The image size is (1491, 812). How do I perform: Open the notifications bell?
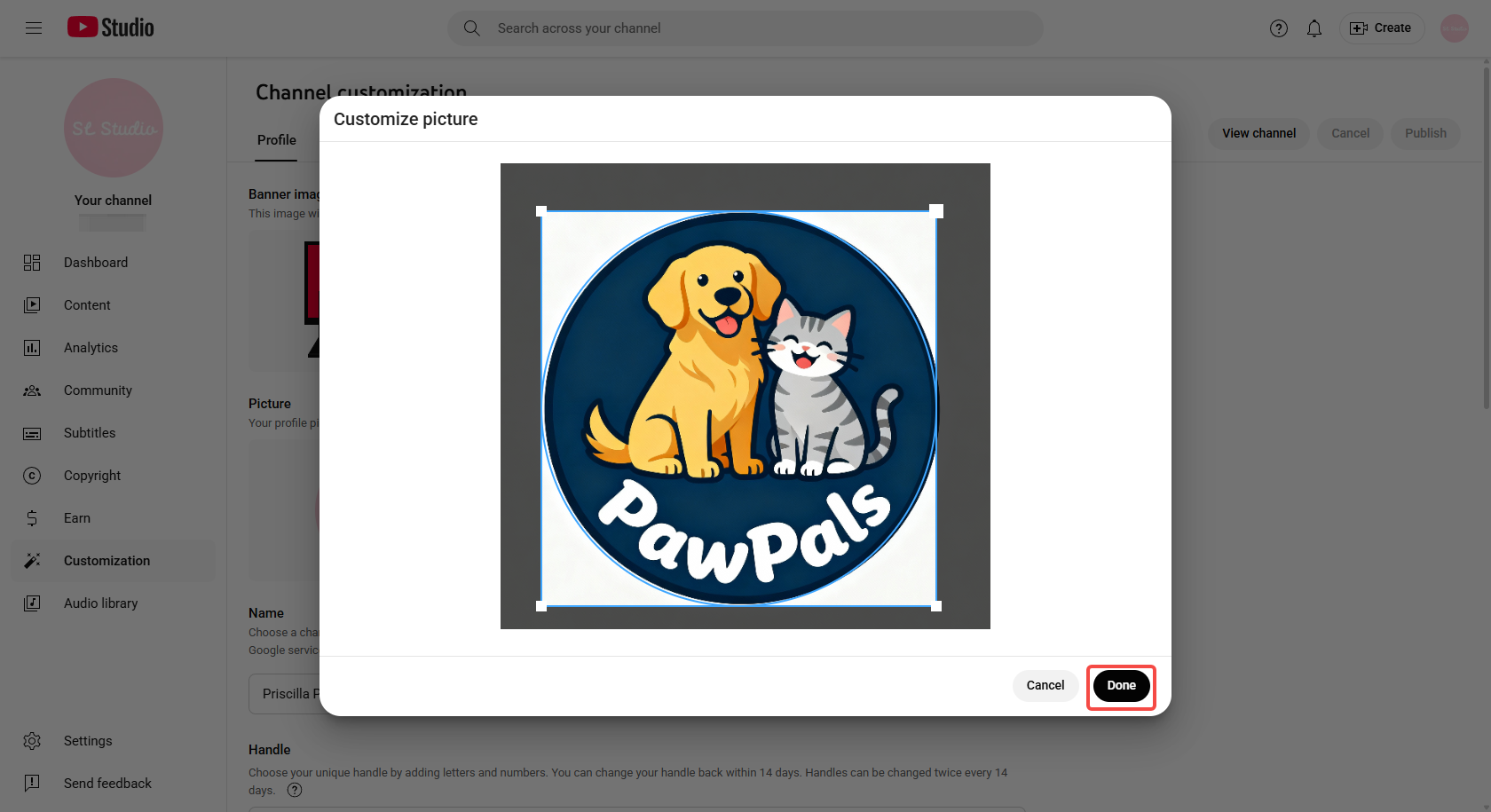[x=1314, y=28]
